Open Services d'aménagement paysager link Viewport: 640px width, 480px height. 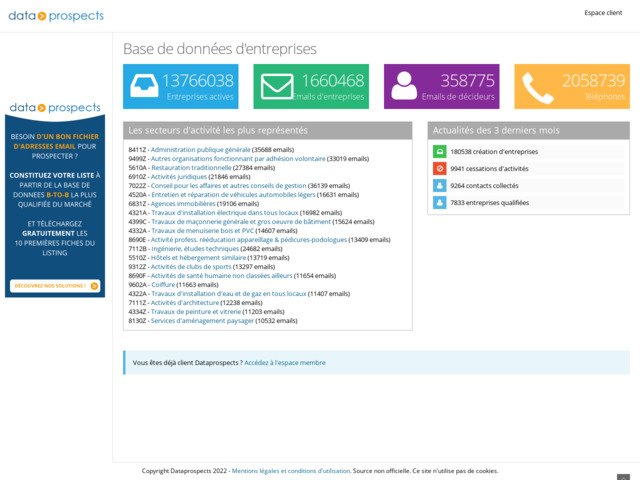click(x=202, y=320)
